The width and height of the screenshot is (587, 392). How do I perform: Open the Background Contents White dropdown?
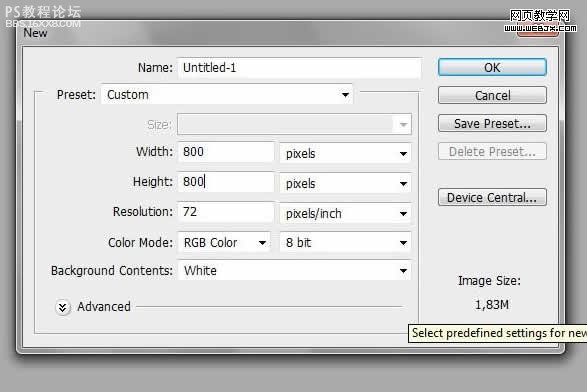[x=295, y=270]
